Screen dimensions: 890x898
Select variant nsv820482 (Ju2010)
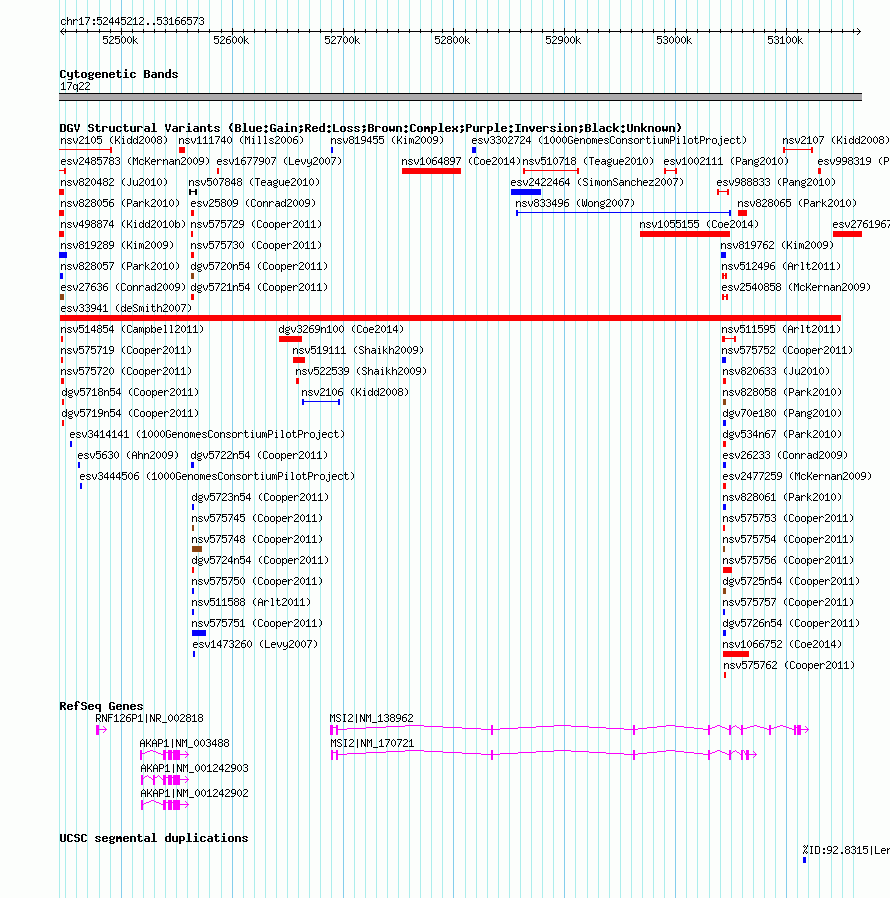pyautogui.click(x=114, y=182)
